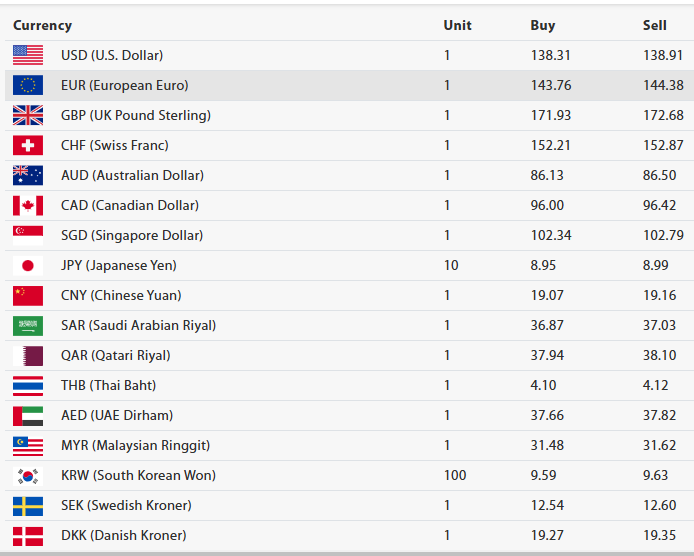
Task: Click the Danish flag icon
Action: pyautogui.click(x=28, y=535)
